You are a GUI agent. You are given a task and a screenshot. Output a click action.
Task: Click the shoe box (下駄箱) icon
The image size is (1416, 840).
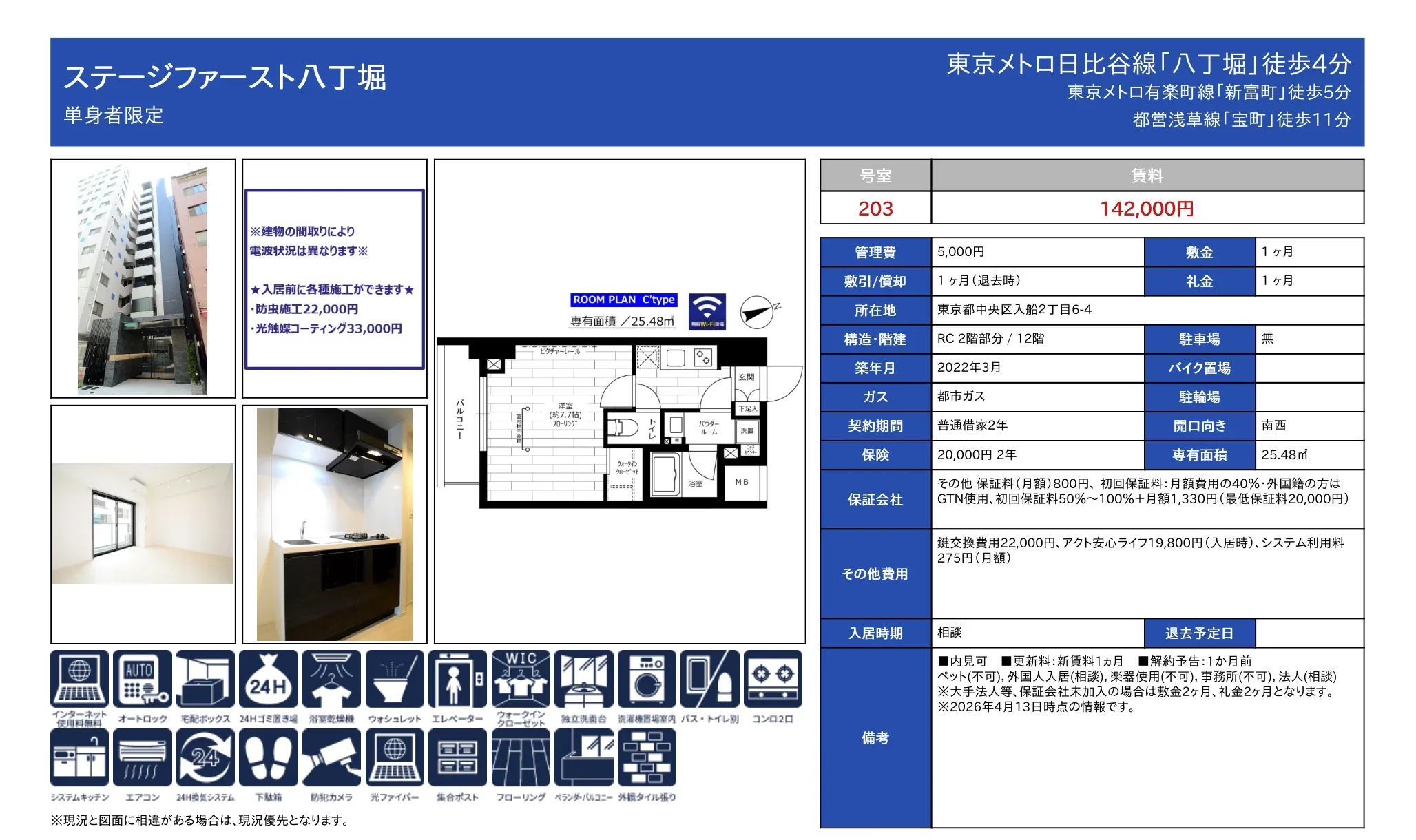tap(269, 757)
